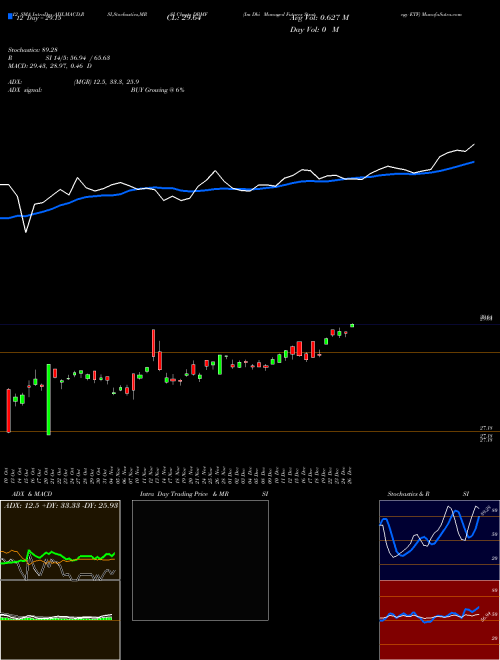Click the MunafaSutra.com watermark link
Screen dimensions: 500x660
click(442, 14)
